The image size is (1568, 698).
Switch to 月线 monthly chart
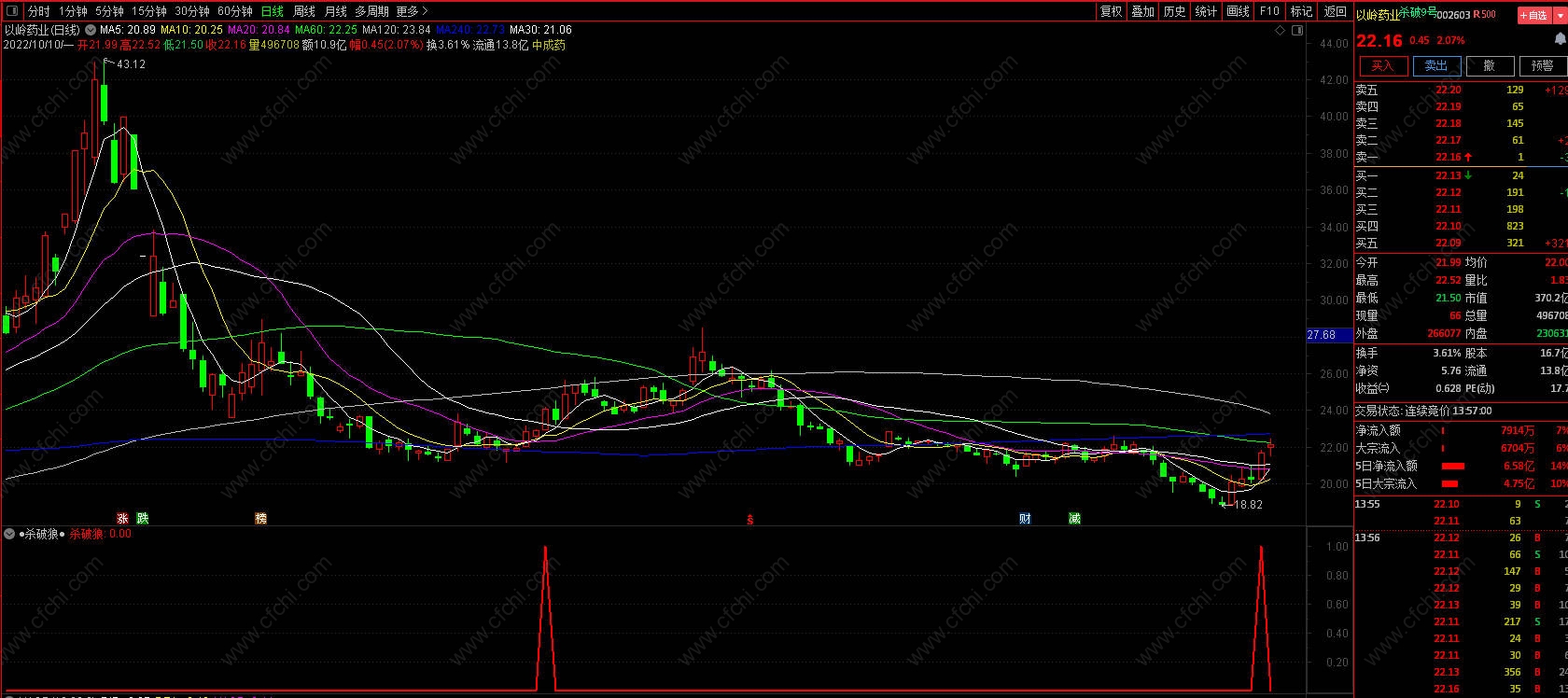[x=335, y=11]
